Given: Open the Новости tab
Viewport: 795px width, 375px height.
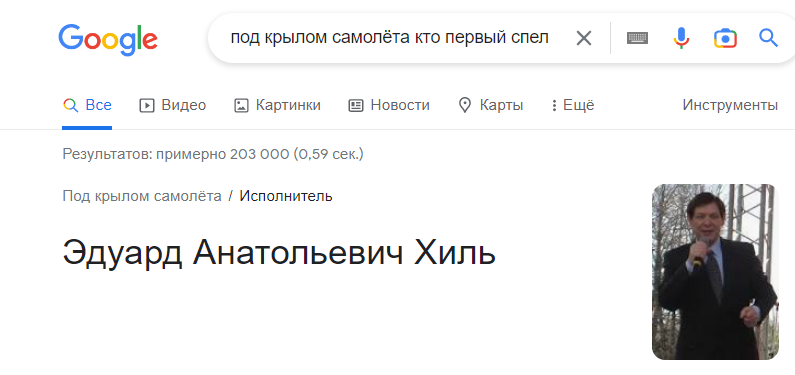Looking at the screenshot, I should coord(389,105).
